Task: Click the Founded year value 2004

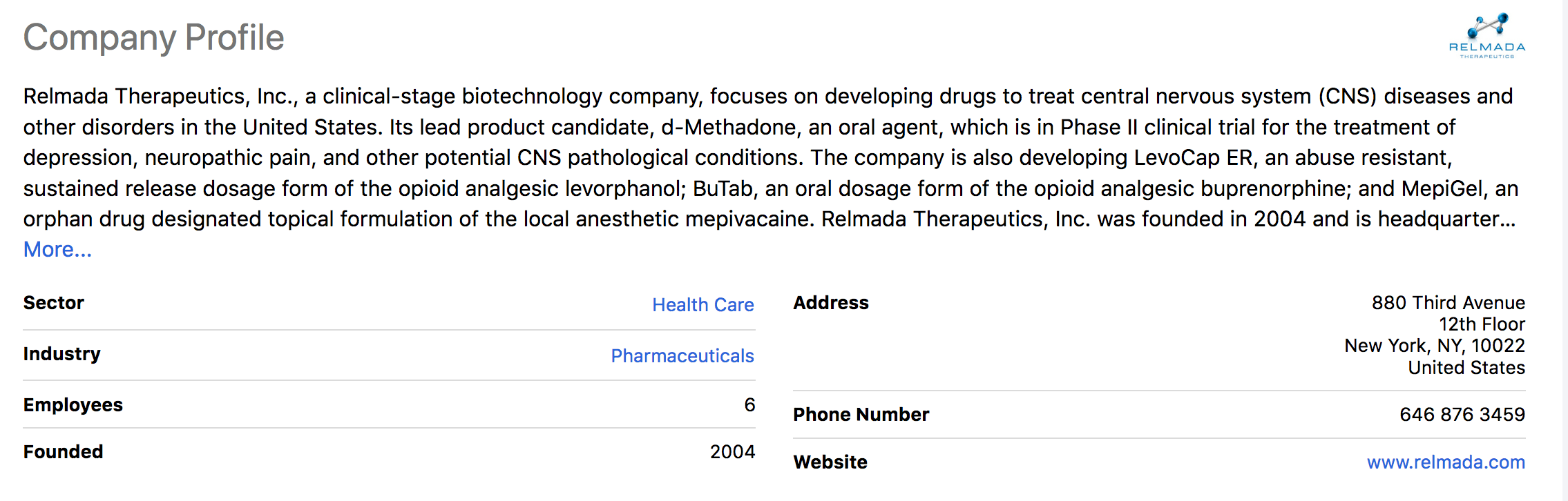Action: [x=732, y=452]
